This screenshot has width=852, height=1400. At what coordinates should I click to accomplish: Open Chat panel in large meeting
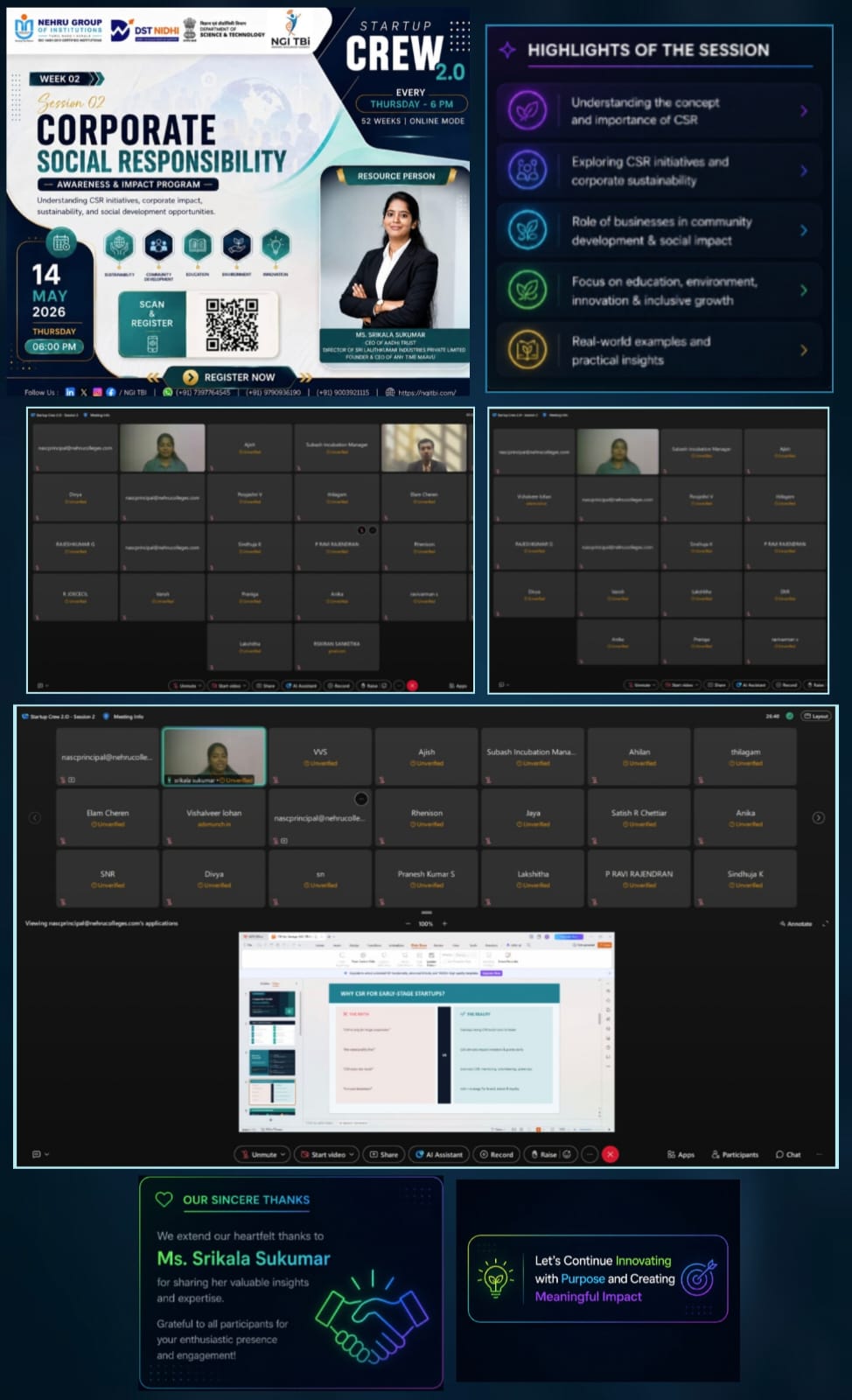click(x=787, y=1154)
